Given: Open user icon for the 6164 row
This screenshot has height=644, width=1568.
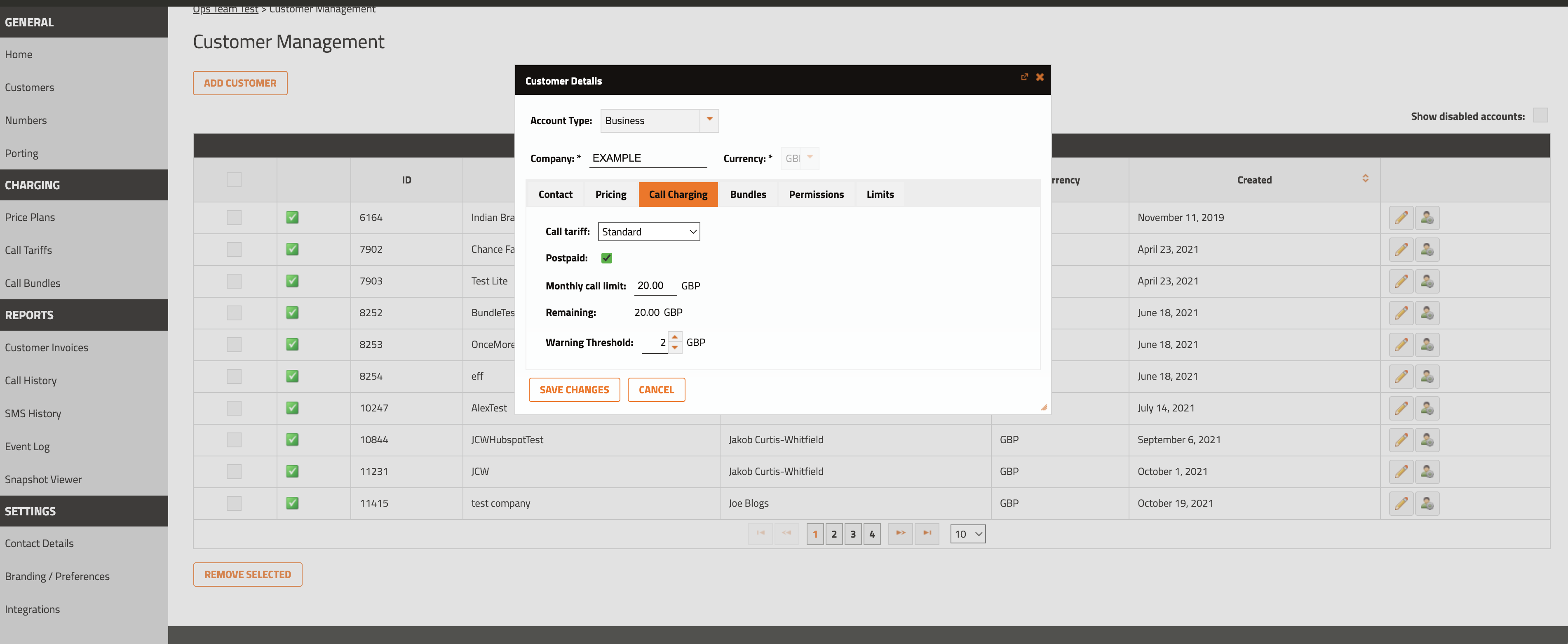Looking at the screenshot, I should (x=1427, y=218).
